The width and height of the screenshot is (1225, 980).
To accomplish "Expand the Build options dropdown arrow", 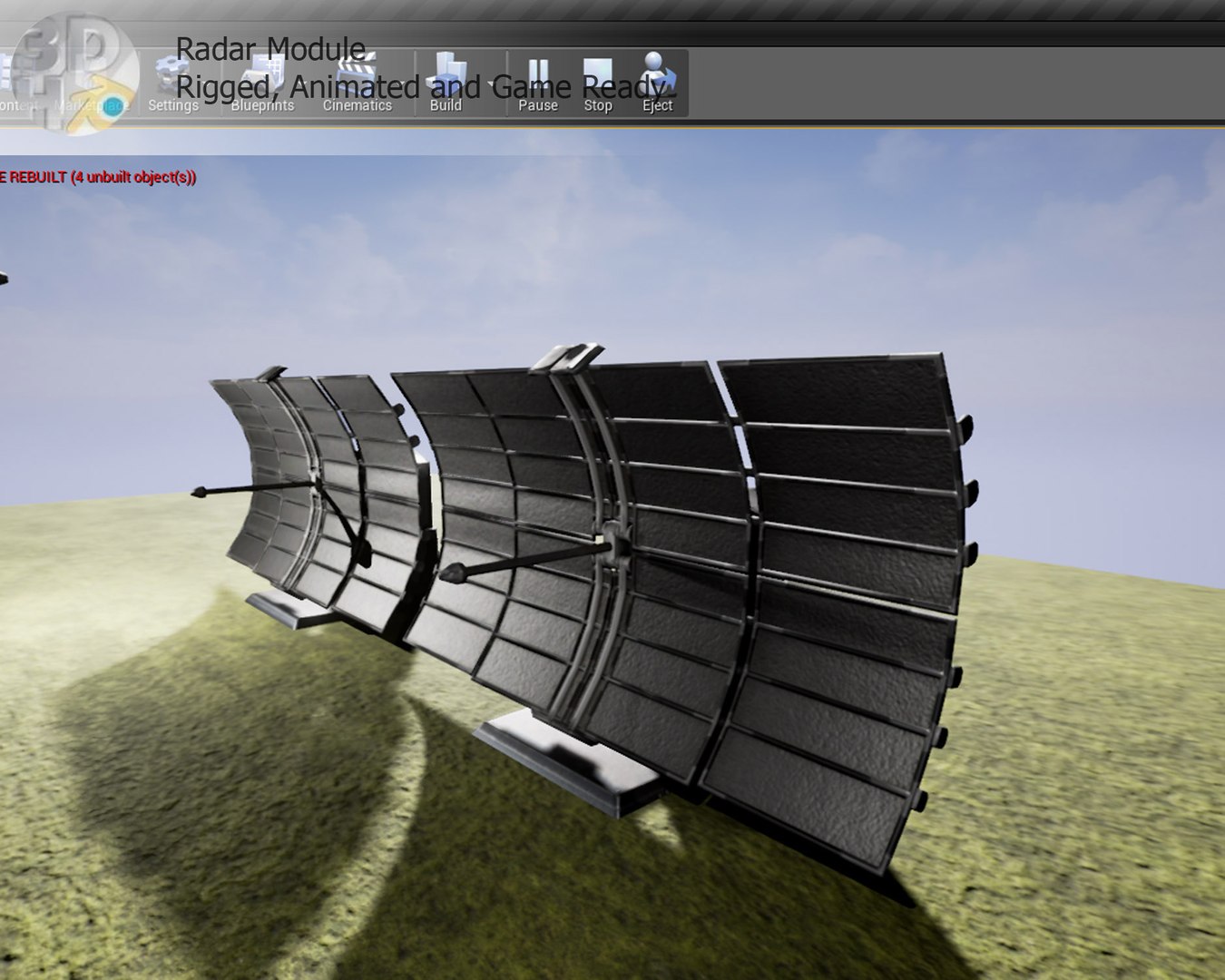I will [492, 84].
